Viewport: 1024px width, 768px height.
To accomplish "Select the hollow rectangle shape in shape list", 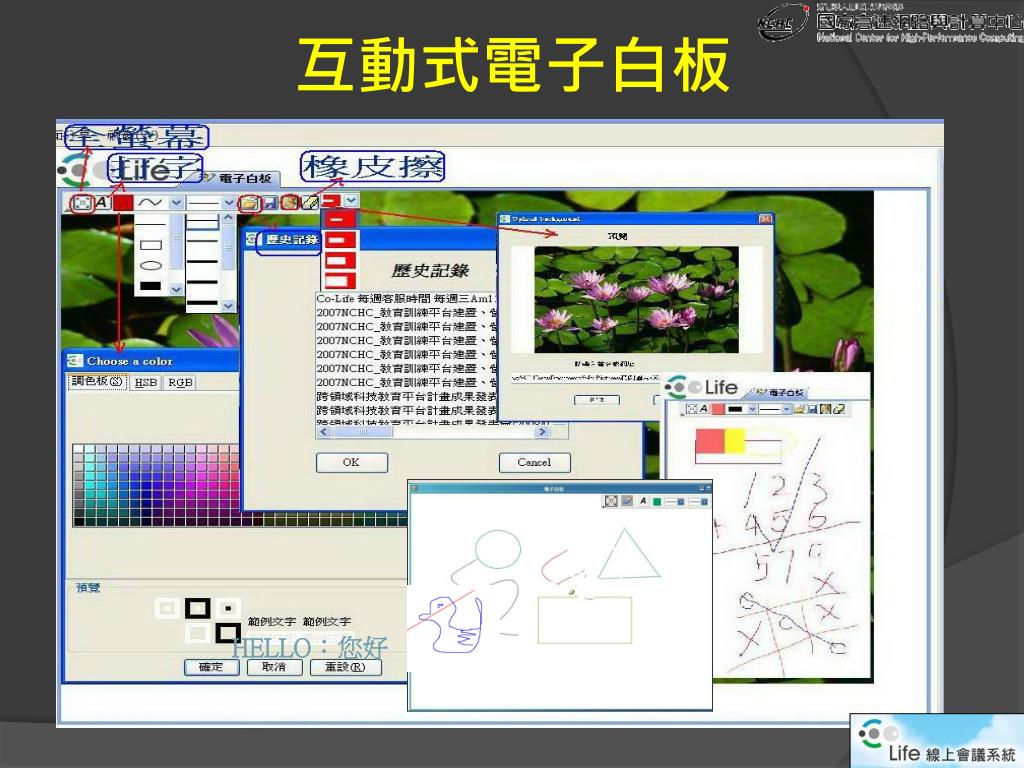I will (151, 245).
